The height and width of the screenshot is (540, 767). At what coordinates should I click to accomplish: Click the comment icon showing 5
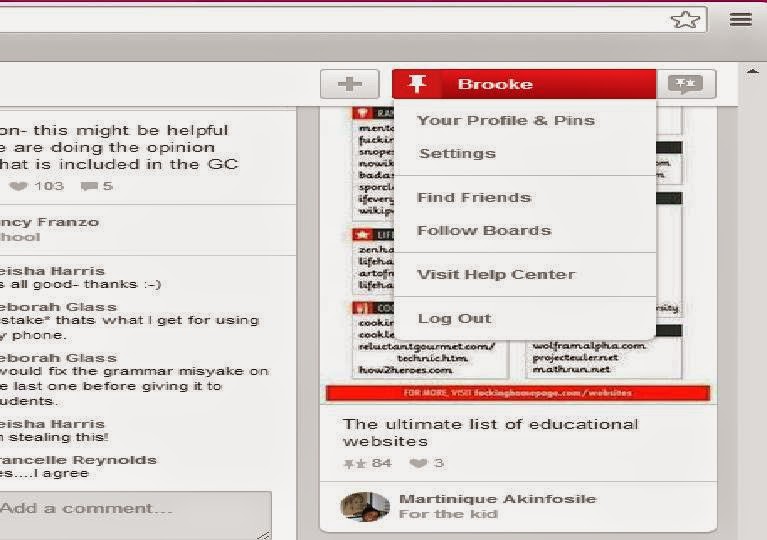(89, 186)
